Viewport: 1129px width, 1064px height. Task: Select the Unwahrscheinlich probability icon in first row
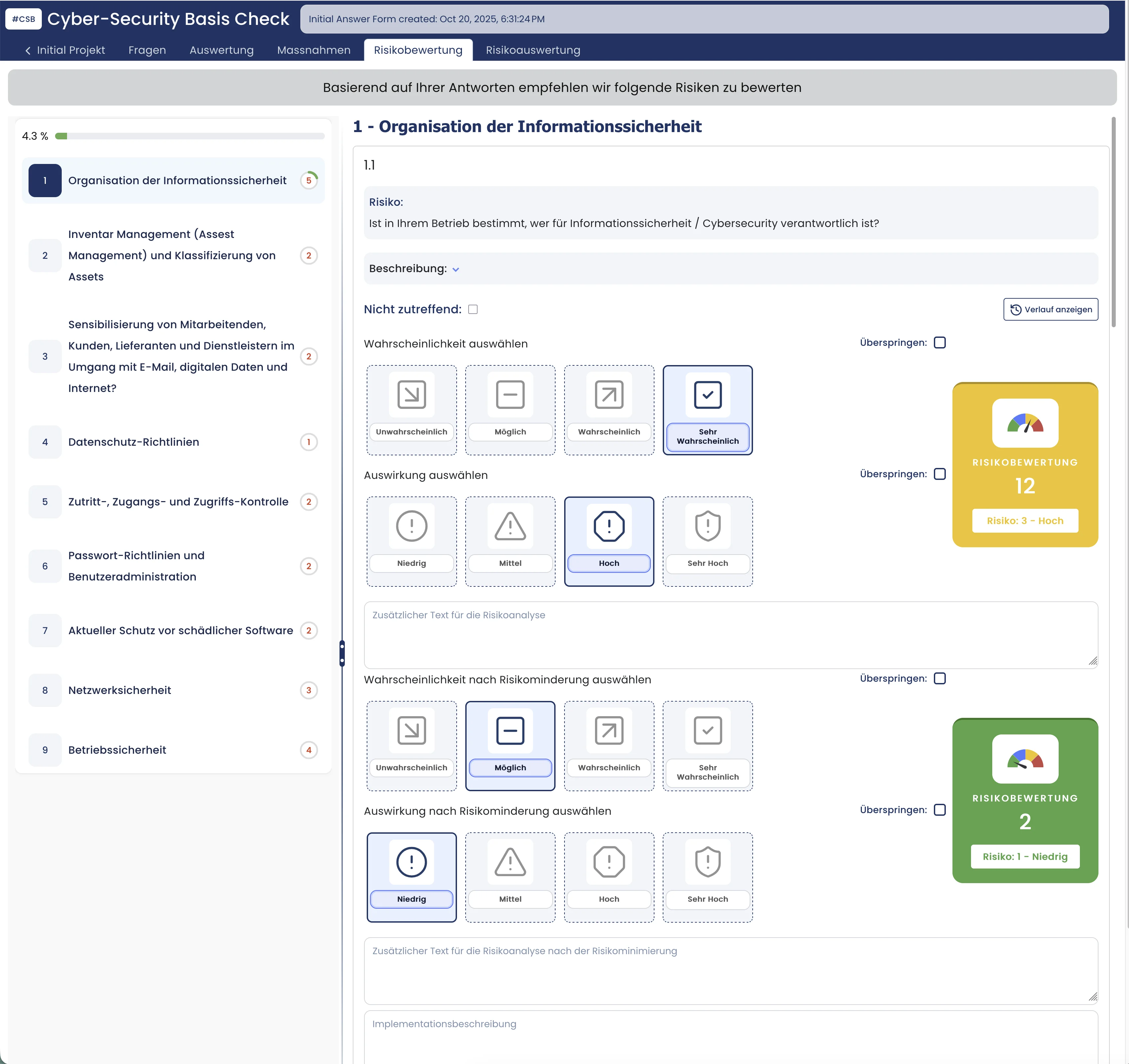411,394
